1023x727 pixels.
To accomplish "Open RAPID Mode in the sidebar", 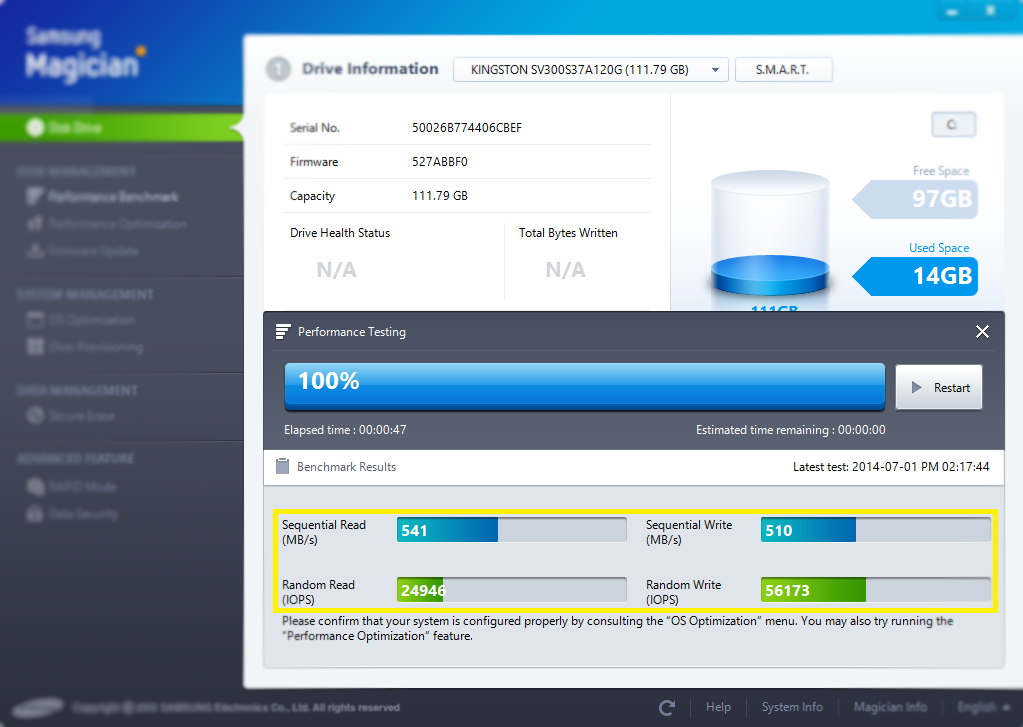I will click(72, 486).
